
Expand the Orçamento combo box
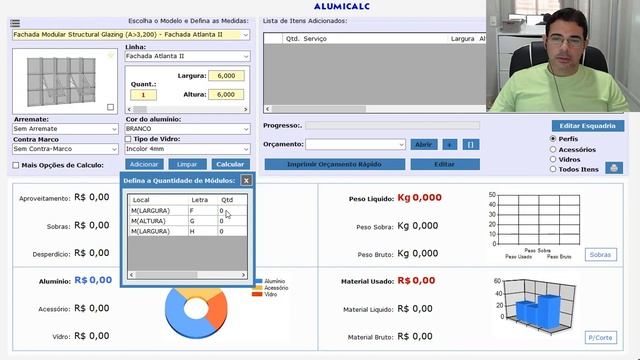point(355,144)
